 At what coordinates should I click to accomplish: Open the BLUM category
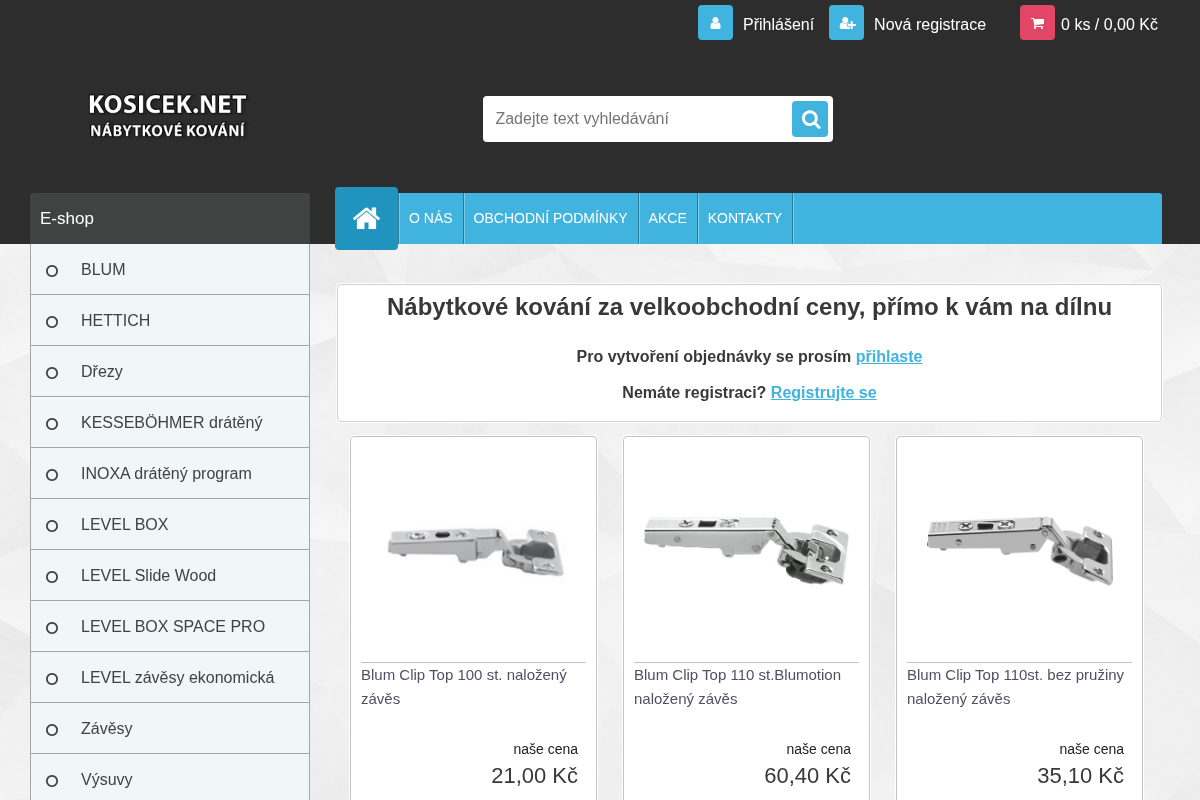coord(170,270)
